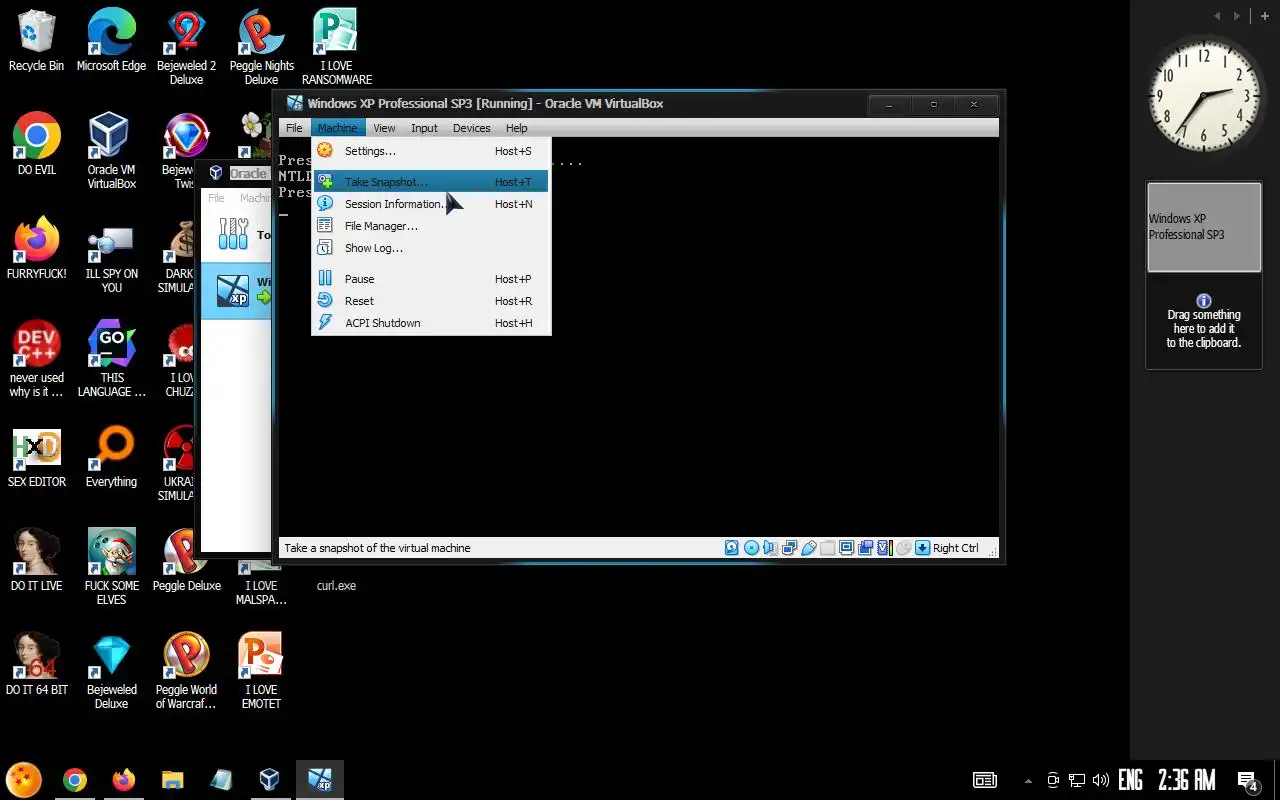This screenshot has height=800, width=1280.
Task: Expand hidden system tray icons arrow
Action: (1028, 781)
